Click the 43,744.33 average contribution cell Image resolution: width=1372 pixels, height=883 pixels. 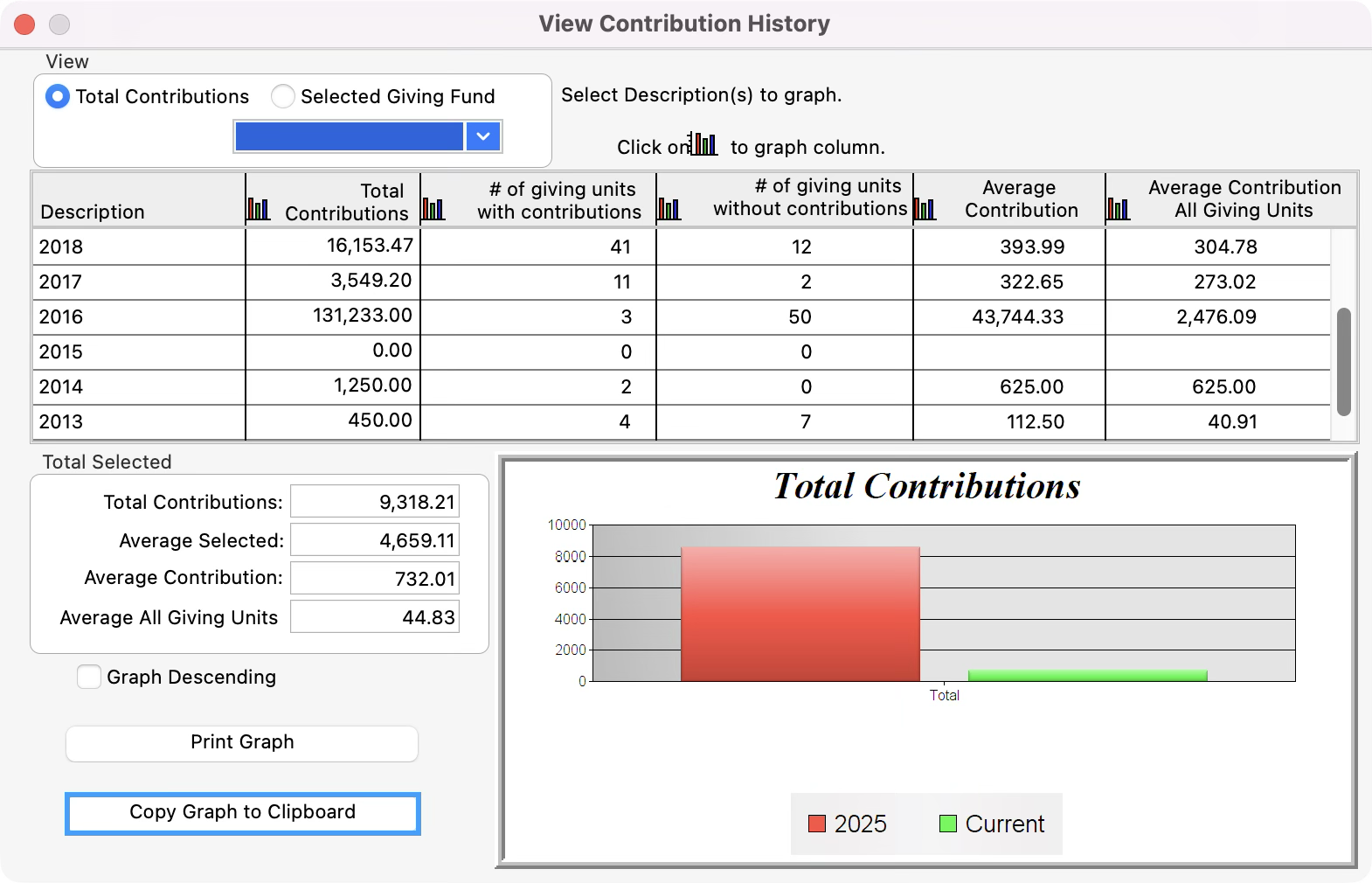[x=1009, y=316]
